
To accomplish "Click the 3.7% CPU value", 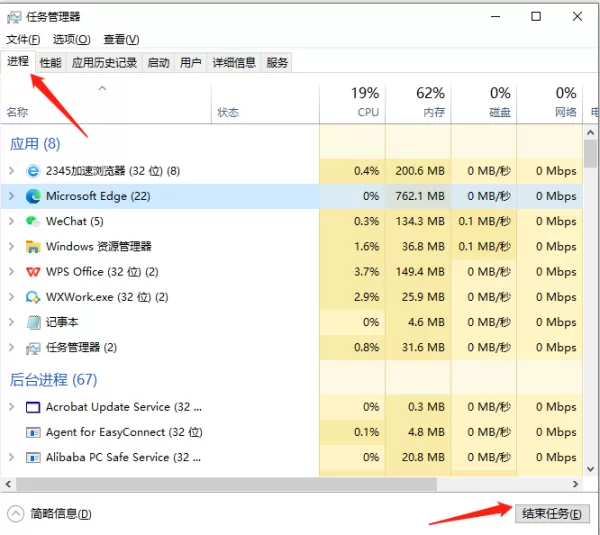I will (366, 272).
